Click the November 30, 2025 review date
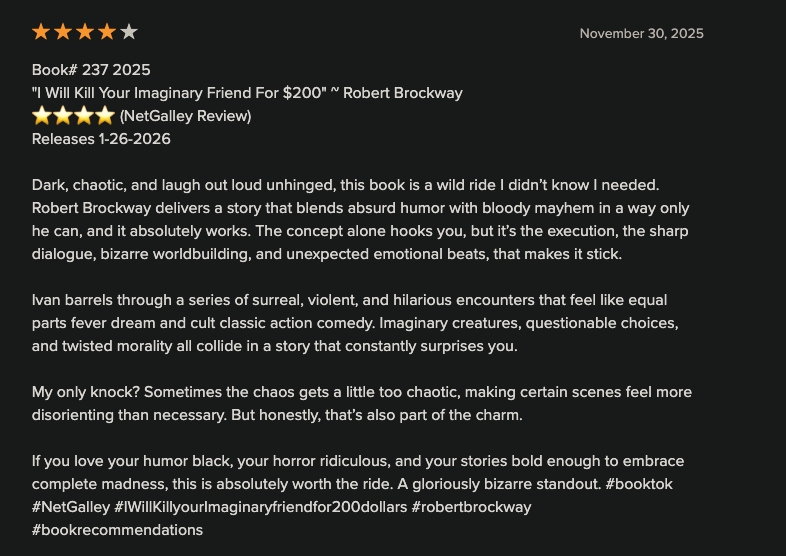Viewport: 786px width, 556px height. (641, 33)
